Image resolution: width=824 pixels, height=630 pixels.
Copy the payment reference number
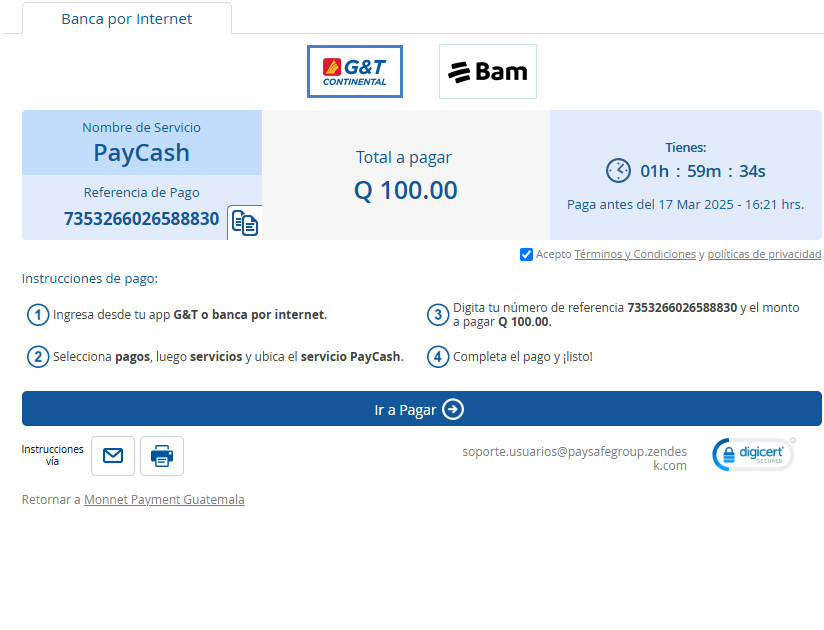244,223
